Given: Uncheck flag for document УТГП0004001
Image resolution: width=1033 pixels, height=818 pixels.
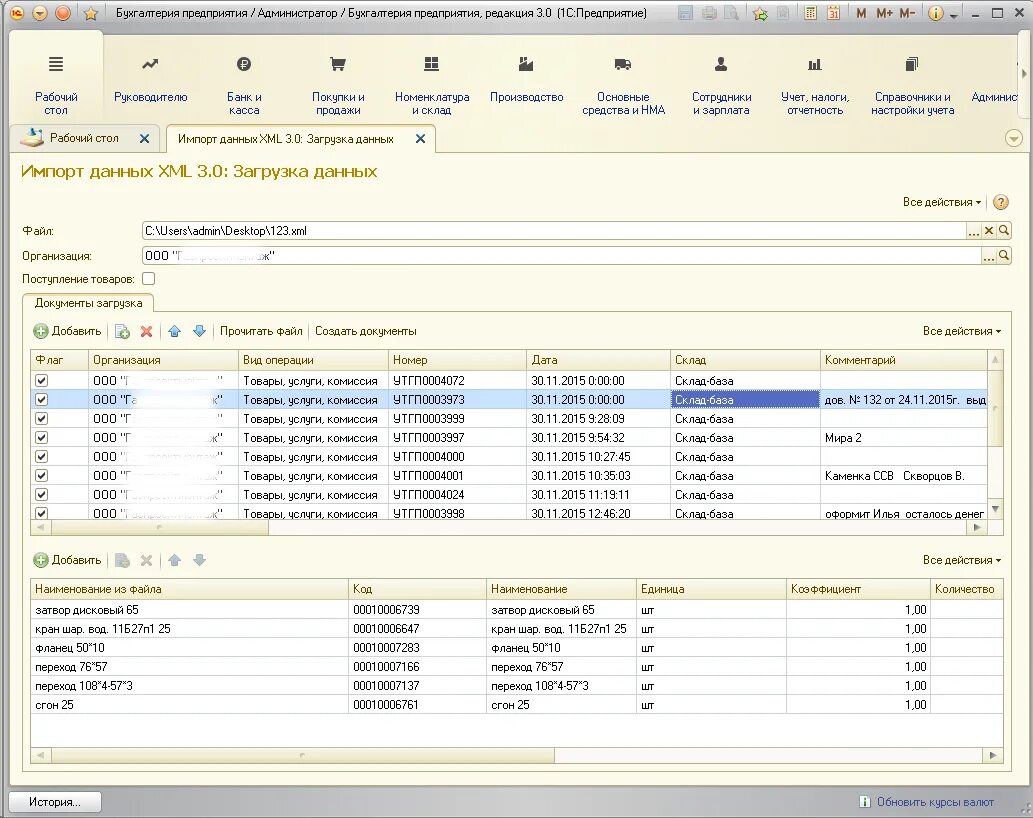Looking at the screenshot, I should click(42, 476).
